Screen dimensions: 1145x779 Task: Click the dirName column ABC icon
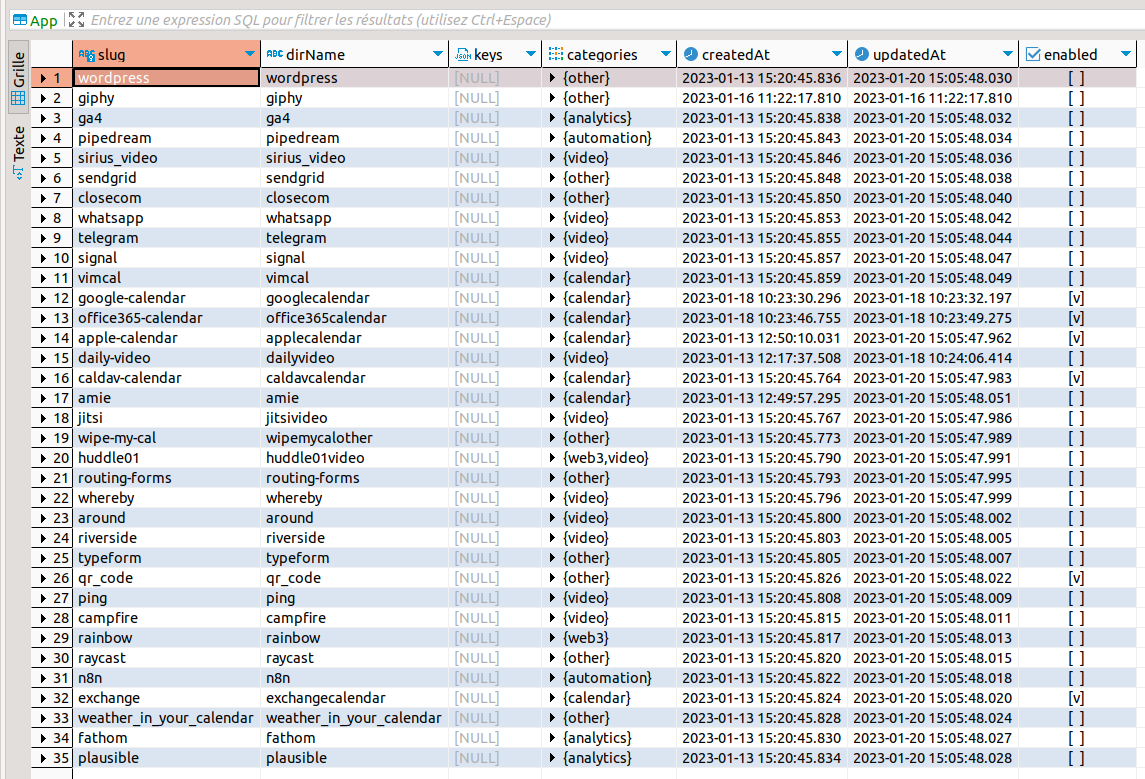275,54
